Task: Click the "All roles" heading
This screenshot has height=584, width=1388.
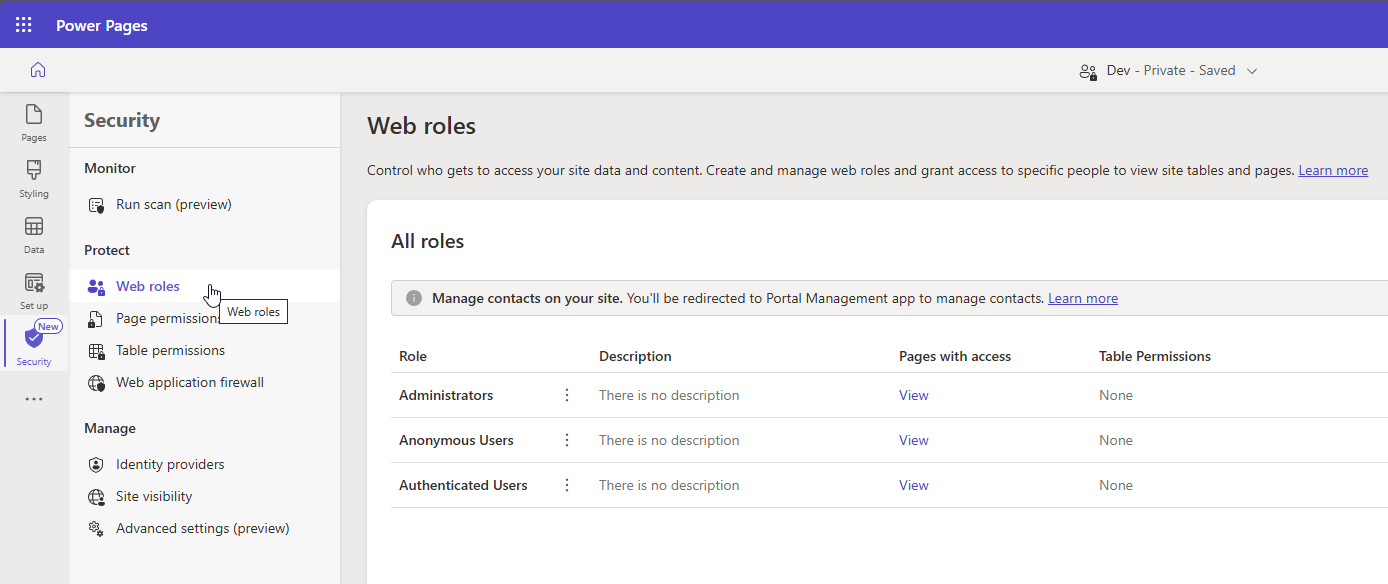Action: click(x=428, y=241)
